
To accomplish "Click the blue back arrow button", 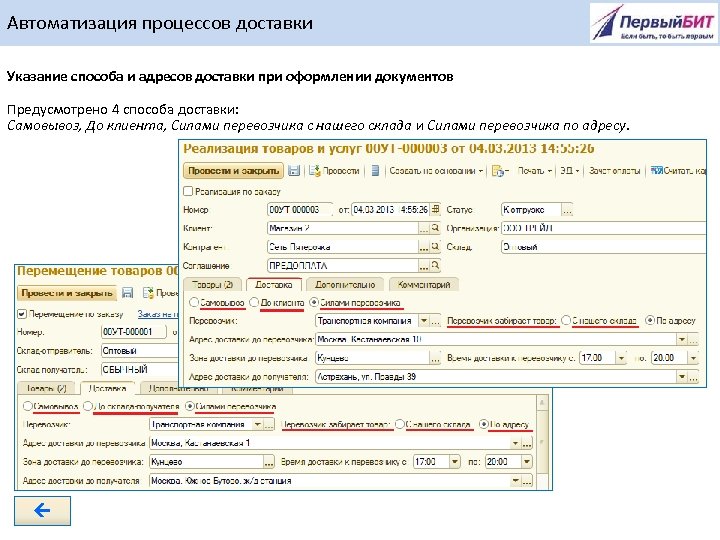I will click(42, 510).
